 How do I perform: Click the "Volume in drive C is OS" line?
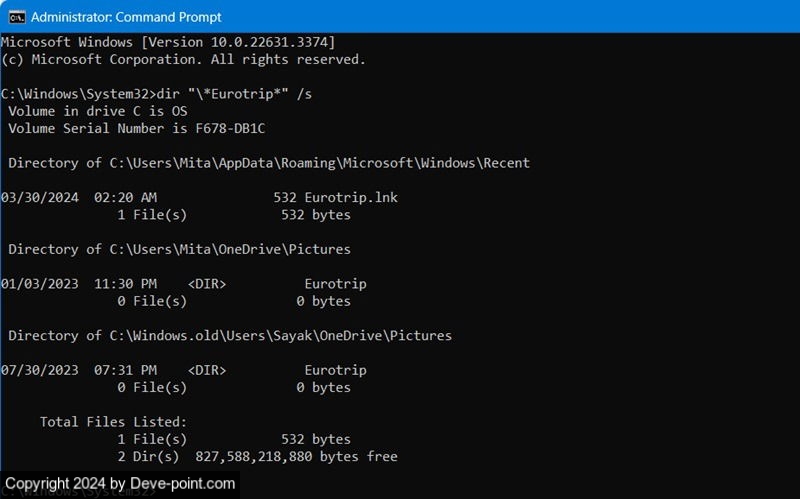(97, 111)
